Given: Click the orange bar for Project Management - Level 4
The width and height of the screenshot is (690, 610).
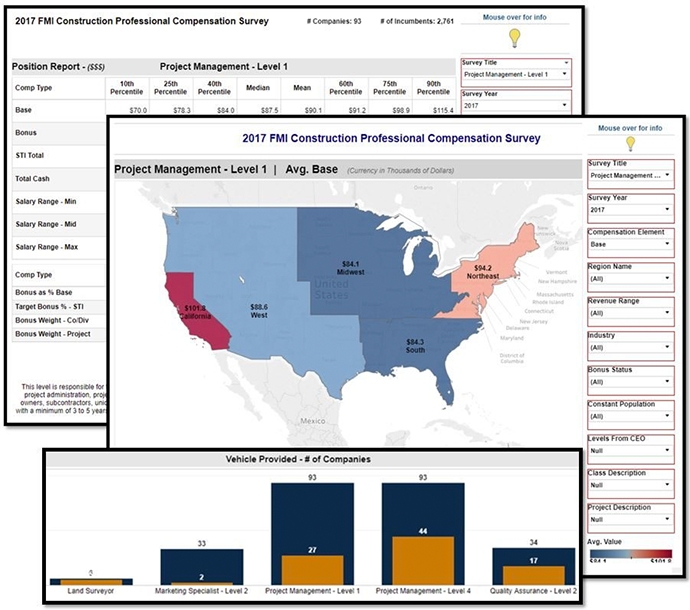Looking at the screenshot, I should (x=423, y=561).
